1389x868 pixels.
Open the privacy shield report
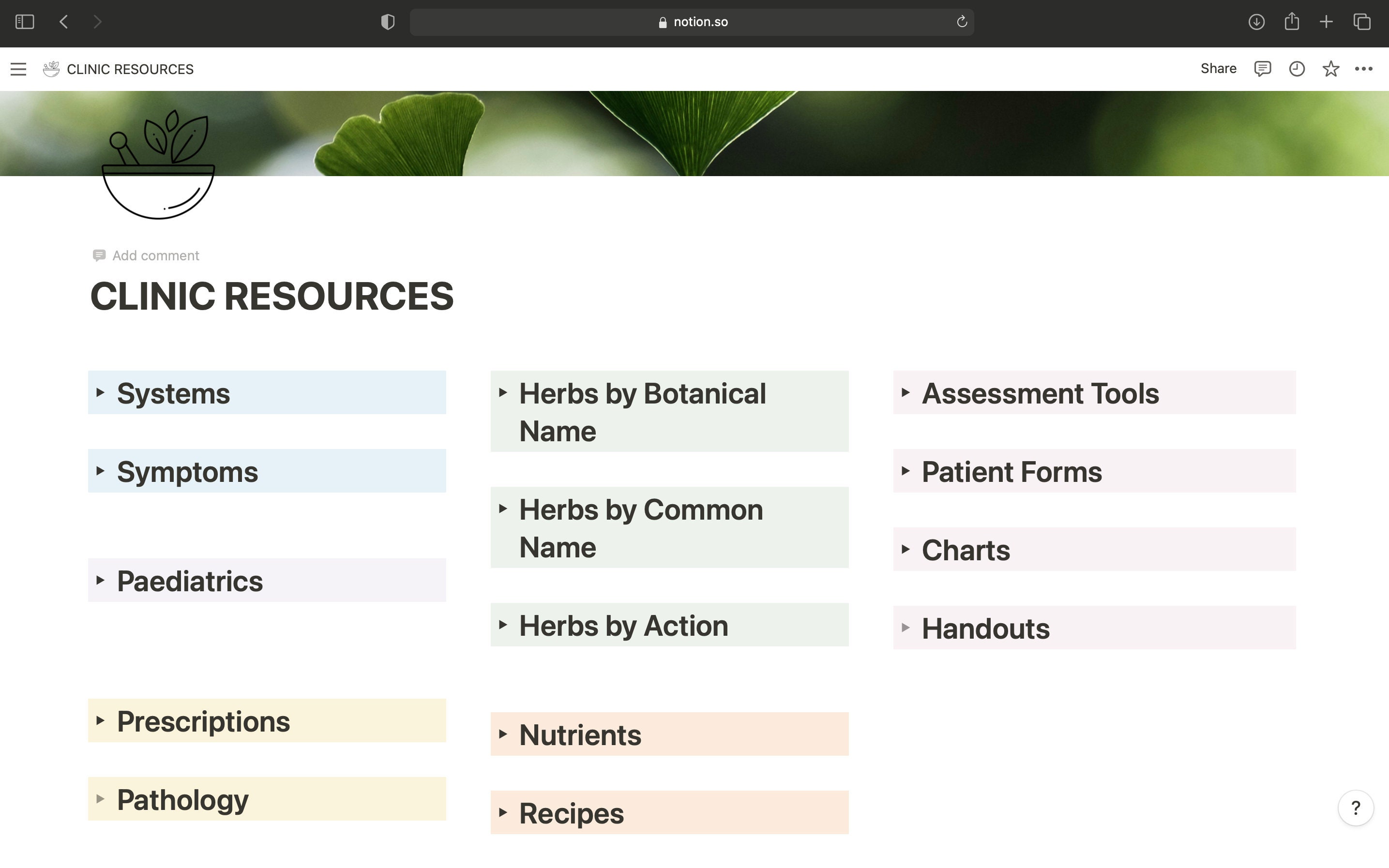388,22
